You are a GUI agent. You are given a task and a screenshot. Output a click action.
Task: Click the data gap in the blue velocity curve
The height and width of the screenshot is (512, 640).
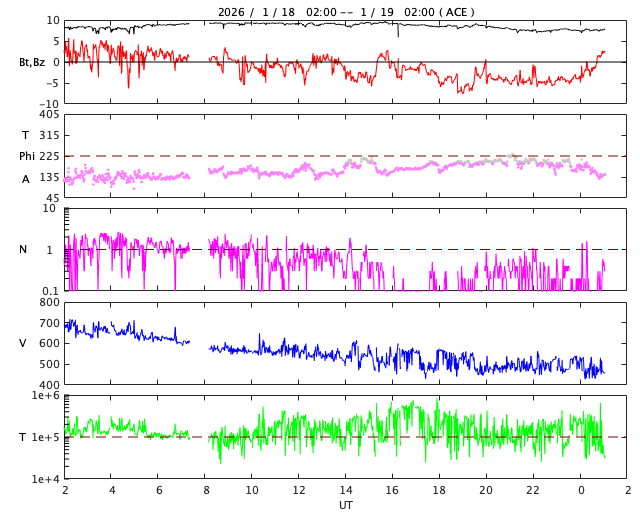(x=199, y=345)
